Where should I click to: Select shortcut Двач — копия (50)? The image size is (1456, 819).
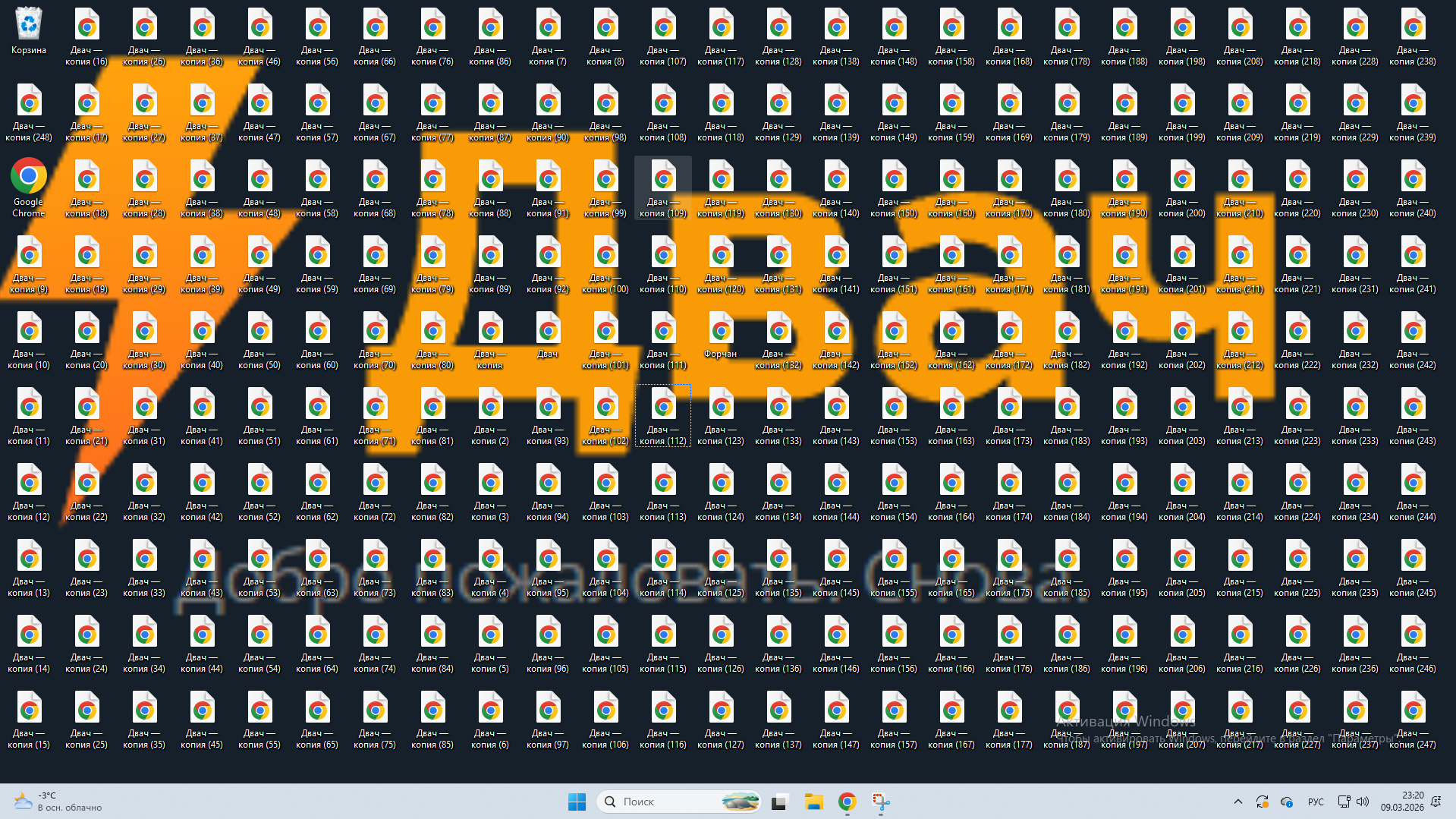click(x=259, y=340)
